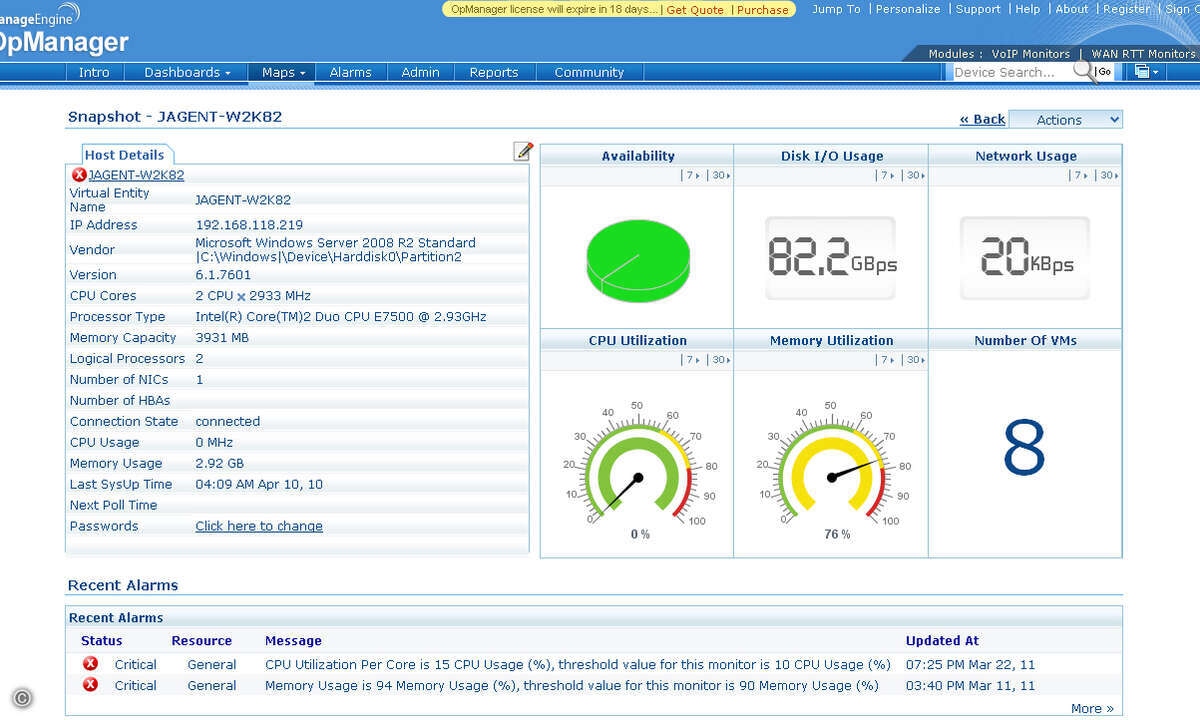Click critical status icon in Memory Usage alarm row

tap(91, 685)
